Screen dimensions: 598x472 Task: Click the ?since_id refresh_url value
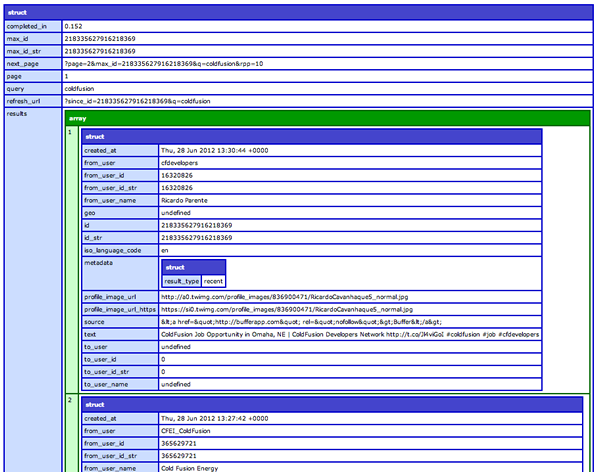137,101
